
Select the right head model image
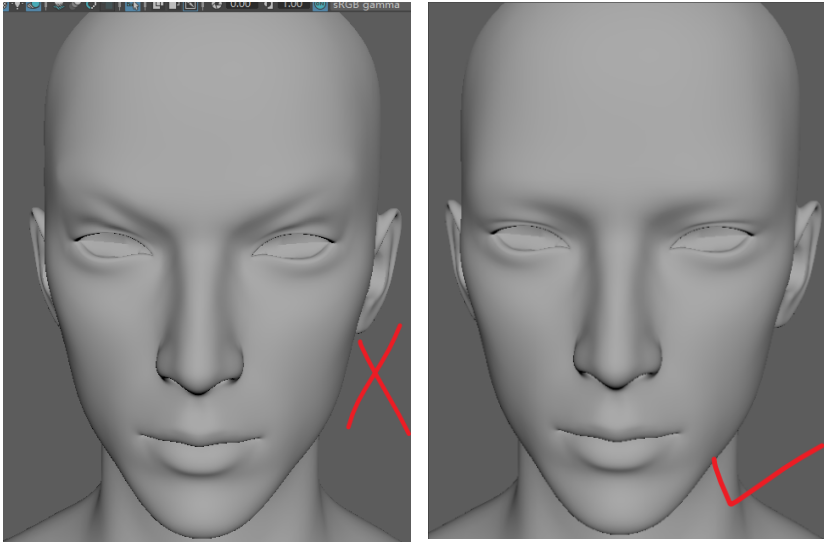628,272
